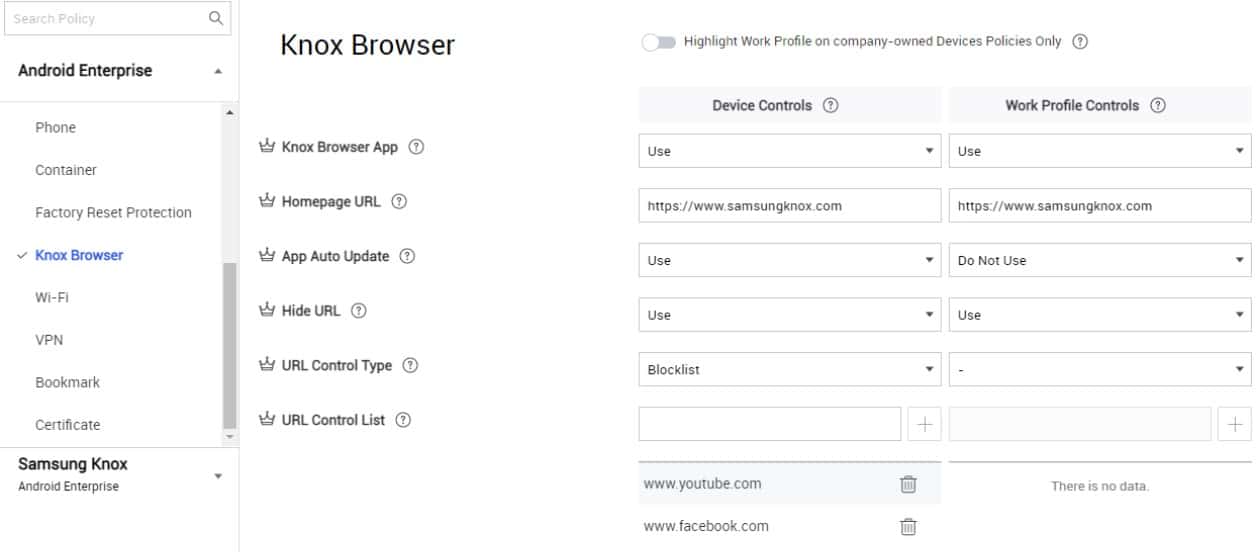Viewport: 1256px width, 552px height.
Task: Show help for Device Controls header
Action: click(x=830, y=105)
